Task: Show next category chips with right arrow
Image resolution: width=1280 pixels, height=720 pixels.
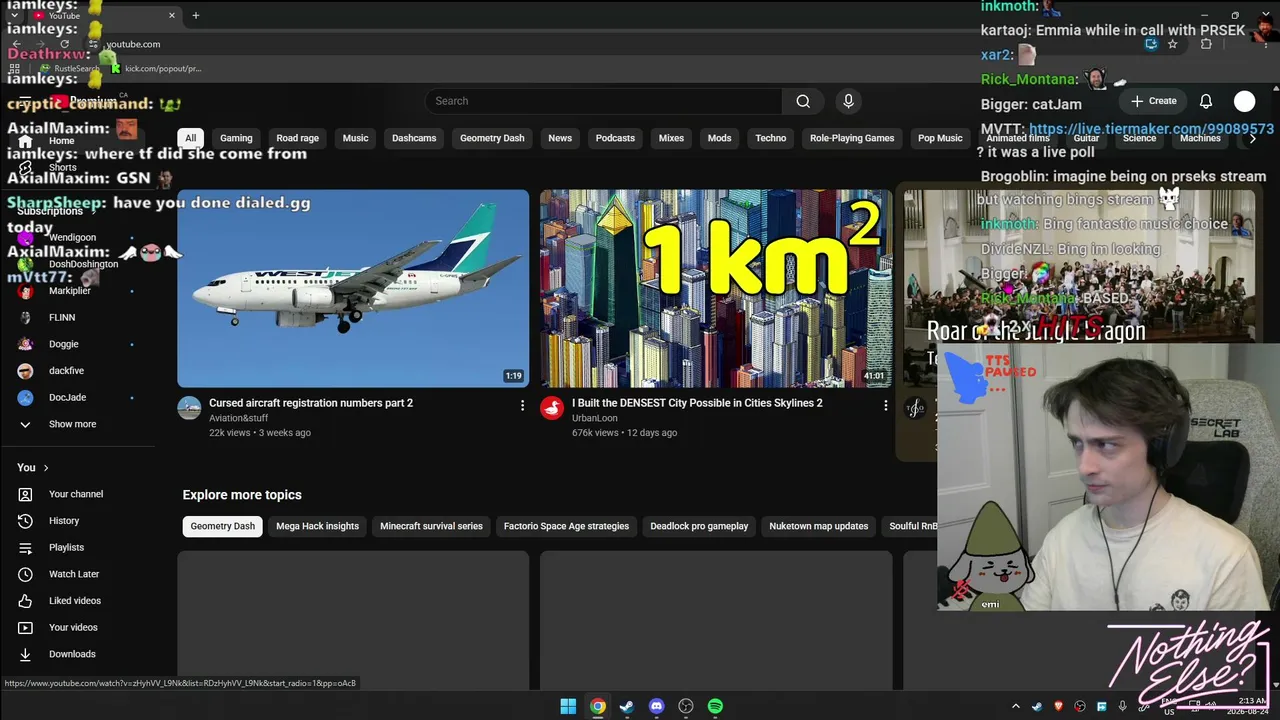Action: click(x=1252, y=138)
